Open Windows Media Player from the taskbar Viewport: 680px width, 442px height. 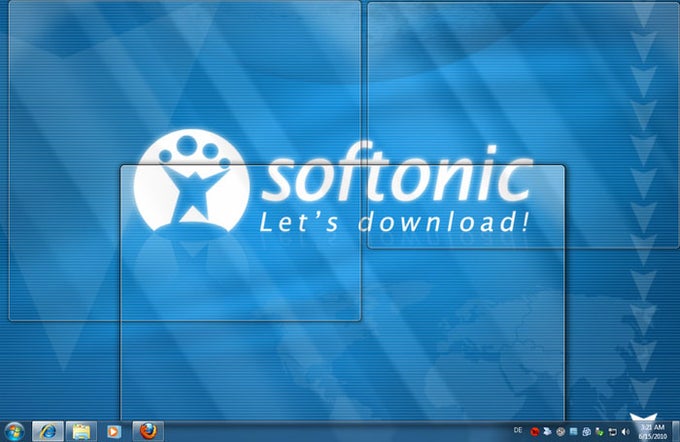[x=114, y=431]
